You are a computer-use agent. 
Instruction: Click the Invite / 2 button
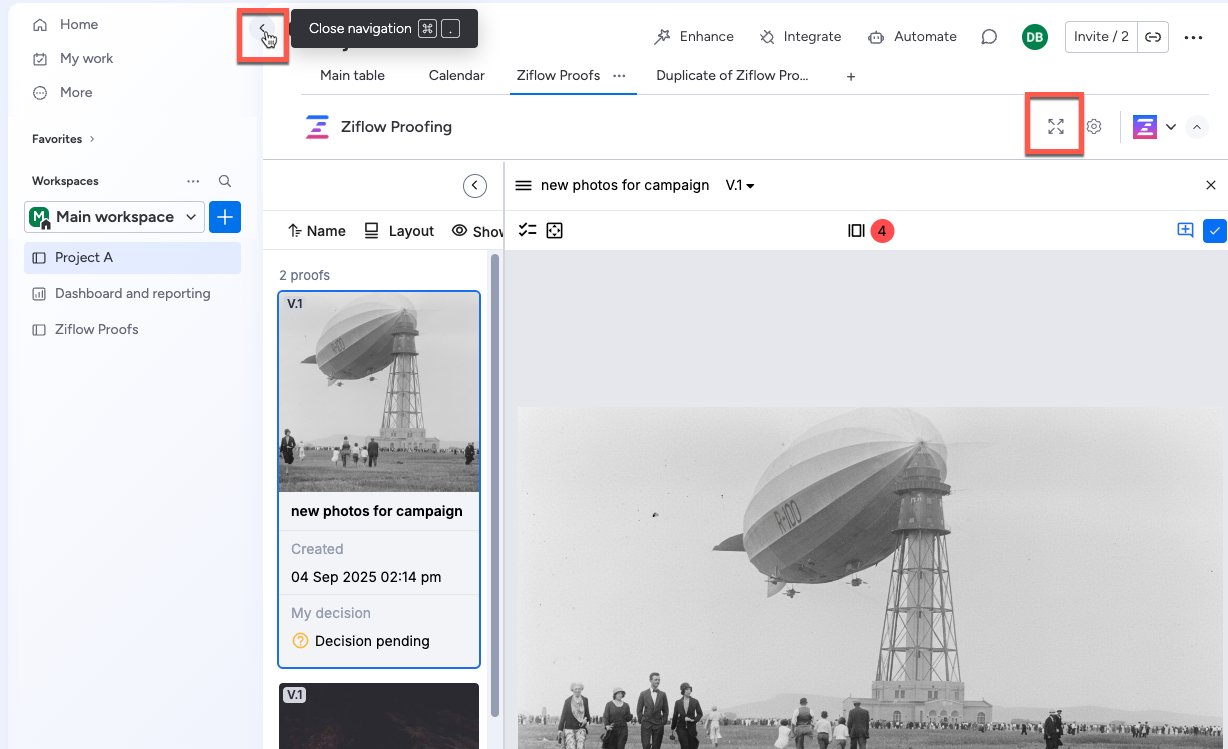(x=1100, y=37)
